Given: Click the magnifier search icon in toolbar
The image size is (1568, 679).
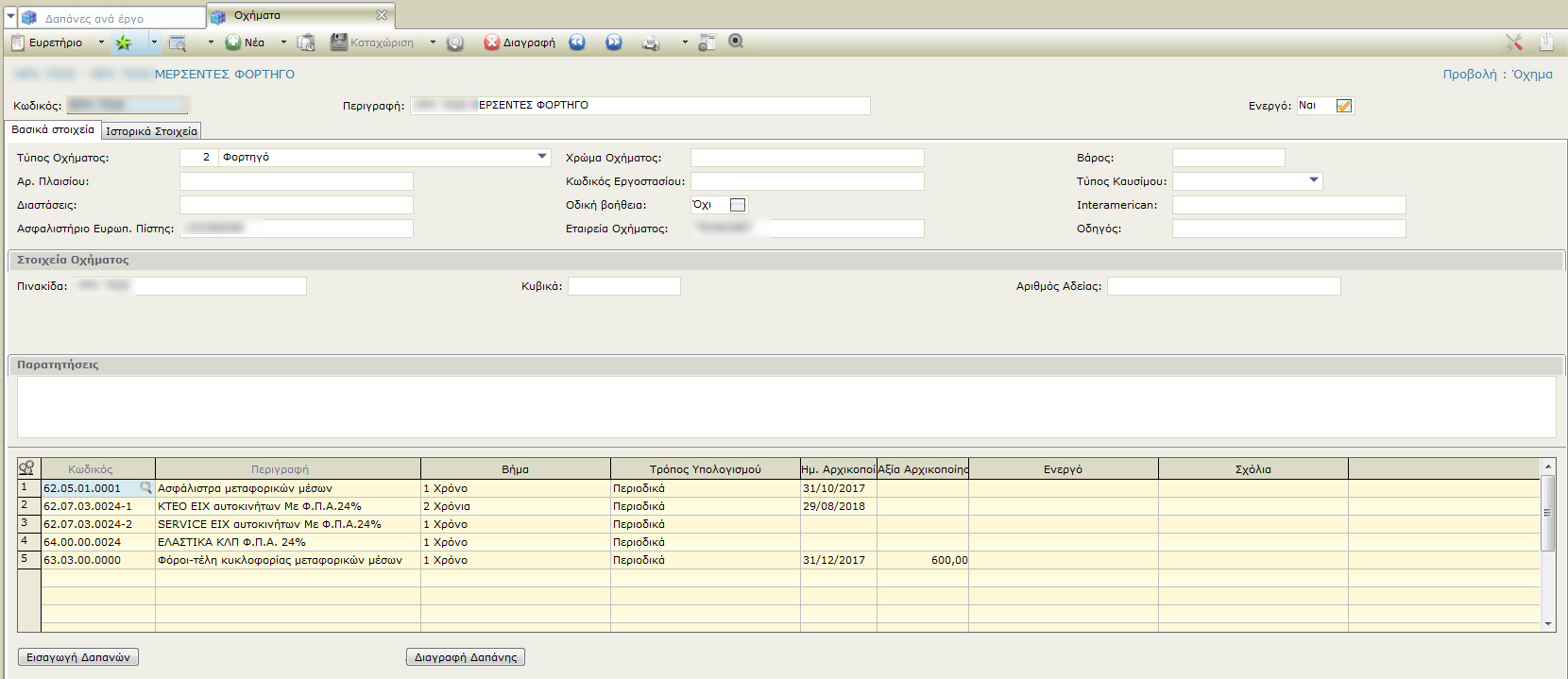Looking at the screenshot, I should coord(736,42).
